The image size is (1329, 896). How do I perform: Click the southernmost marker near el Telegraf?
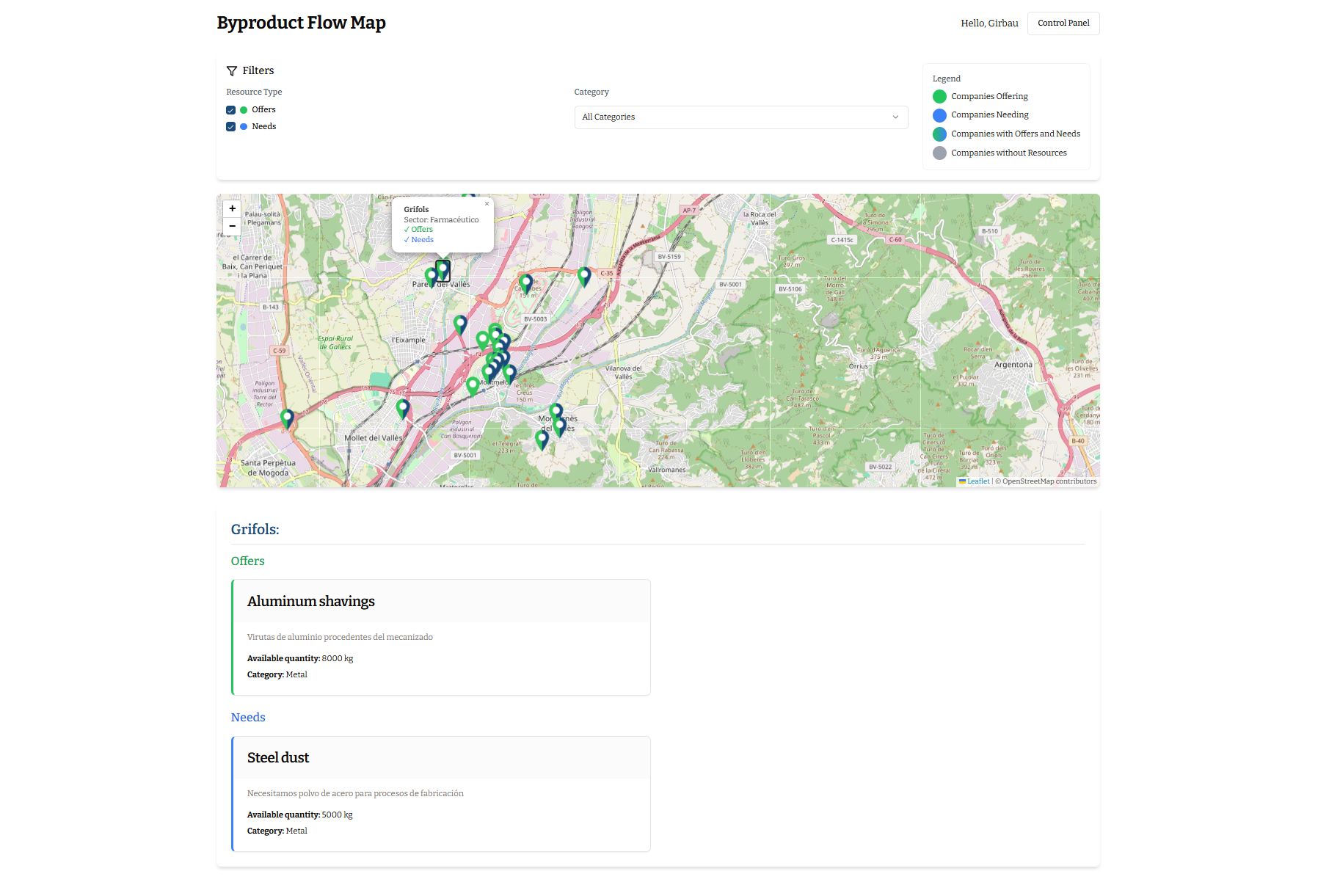point(542,439)
